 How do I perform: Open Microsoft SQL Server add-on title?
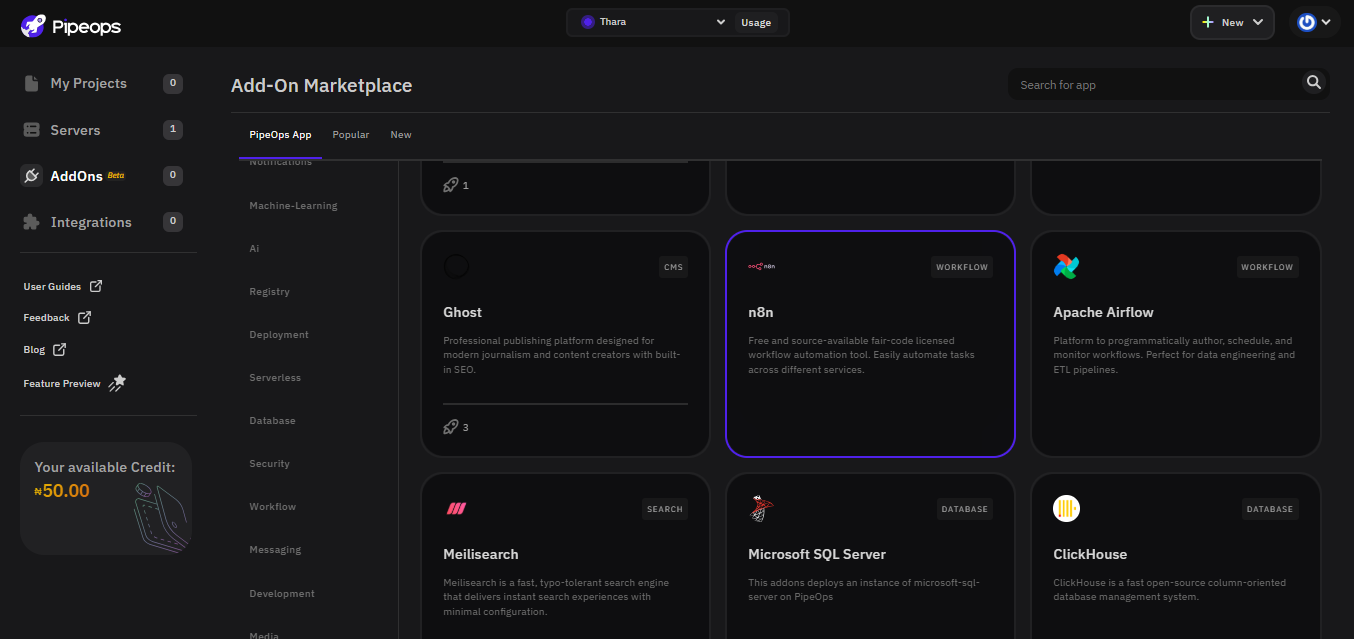pyautogui.click(x=817, y=554)
